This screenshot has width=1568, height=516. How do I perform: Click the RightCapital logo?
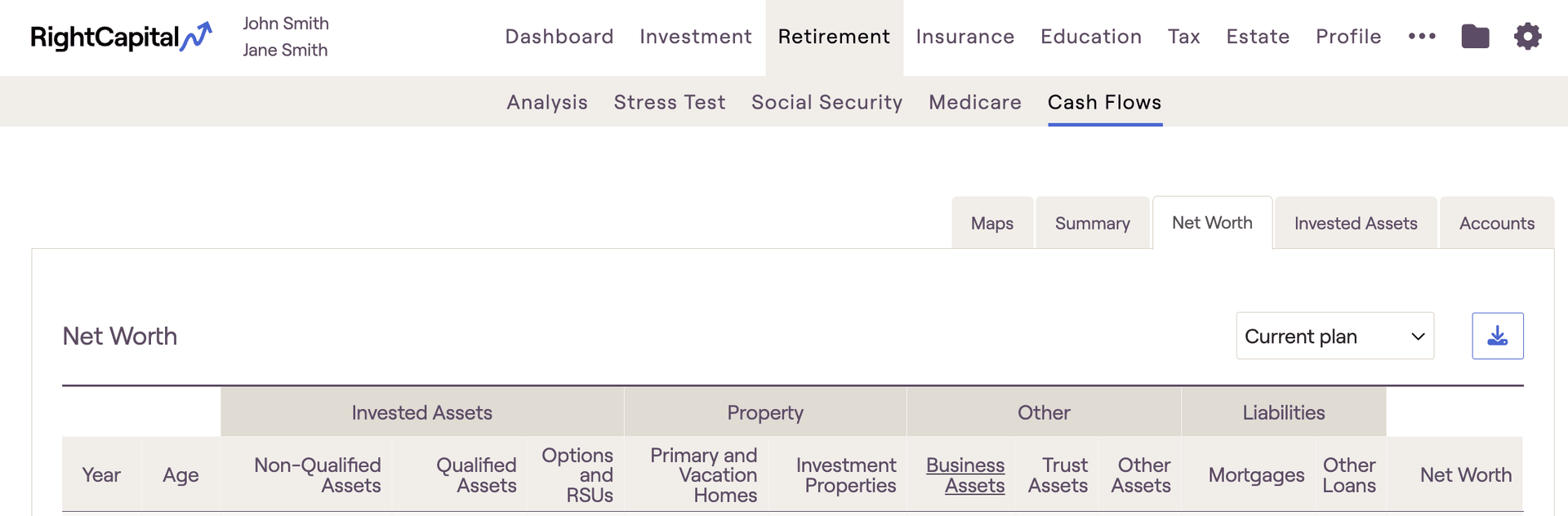(121, 37)
